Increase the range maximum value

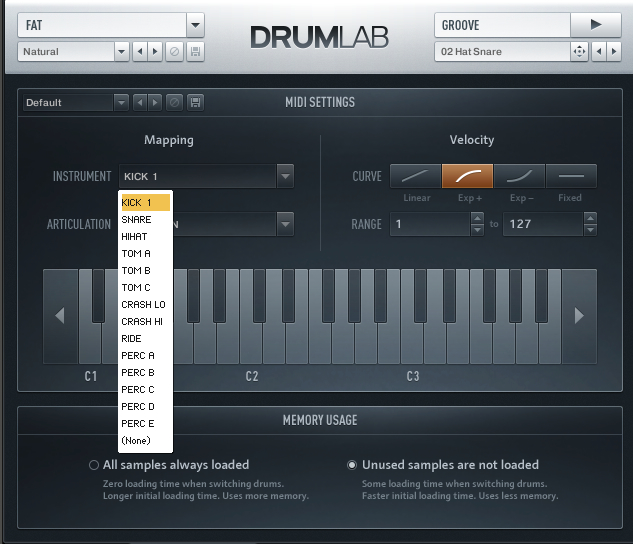click(590, 218)
